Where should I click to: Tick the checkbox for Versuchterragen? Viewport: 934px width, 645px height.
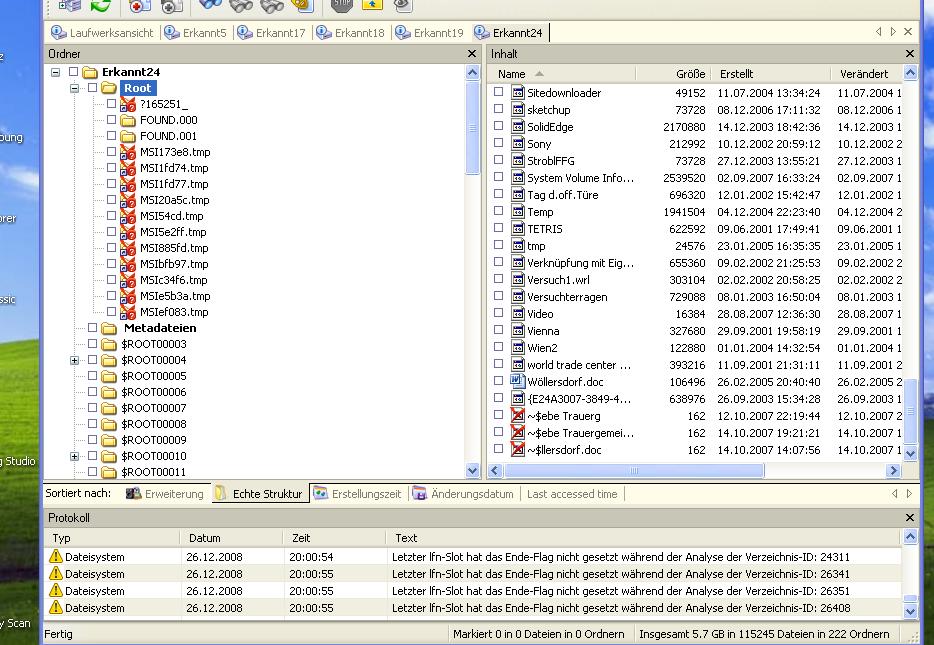click(499, 296)
